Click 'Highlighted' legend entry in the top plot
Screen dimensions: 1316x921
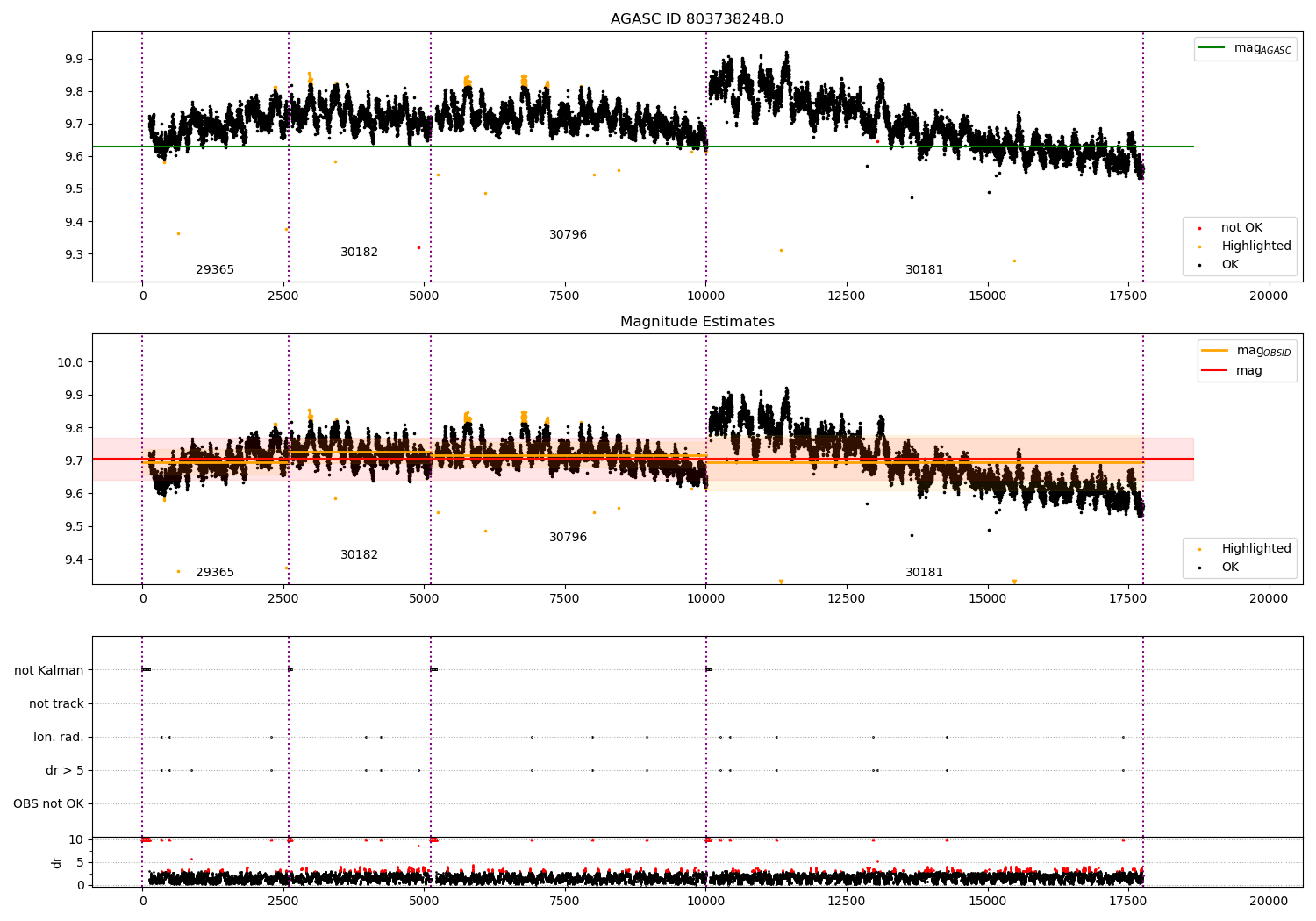click(1256, 246)
